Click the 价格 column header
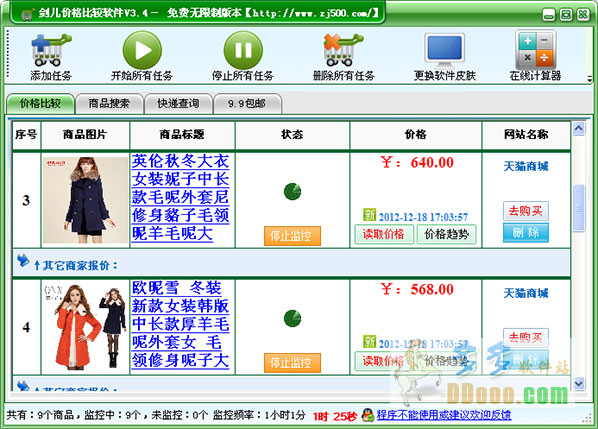The width and height of the screenshot is (598, 429). click(x=416, y=135)
